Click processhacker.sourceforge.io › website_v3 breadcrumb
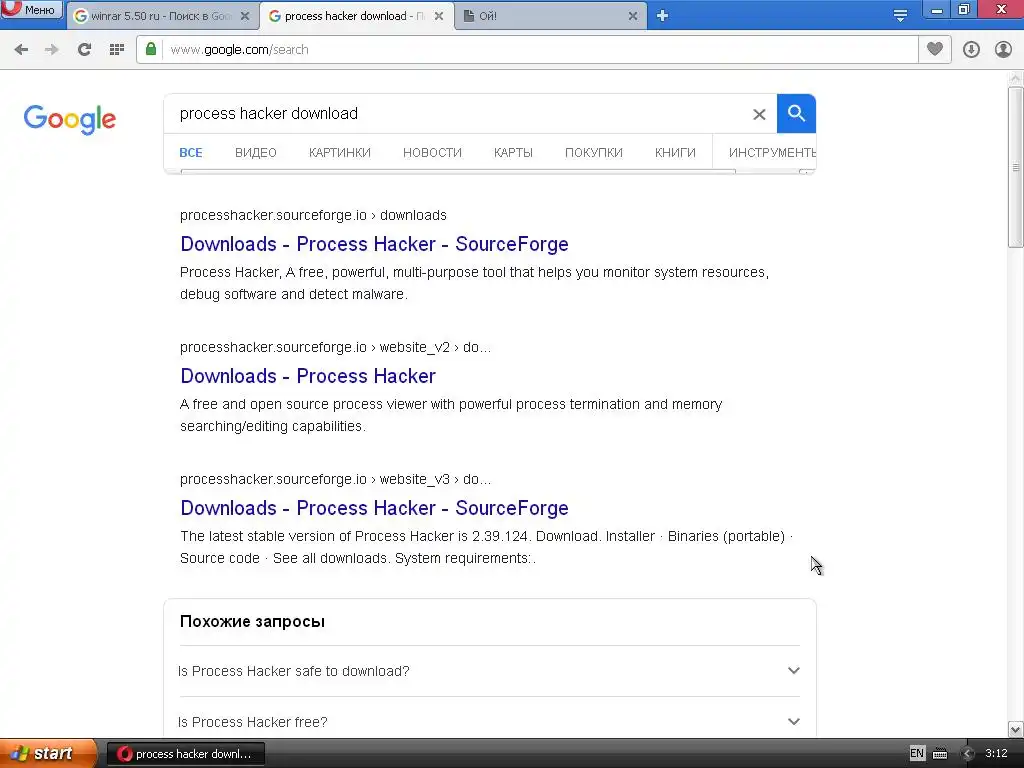1024x768 pixels. pos(335,479)
